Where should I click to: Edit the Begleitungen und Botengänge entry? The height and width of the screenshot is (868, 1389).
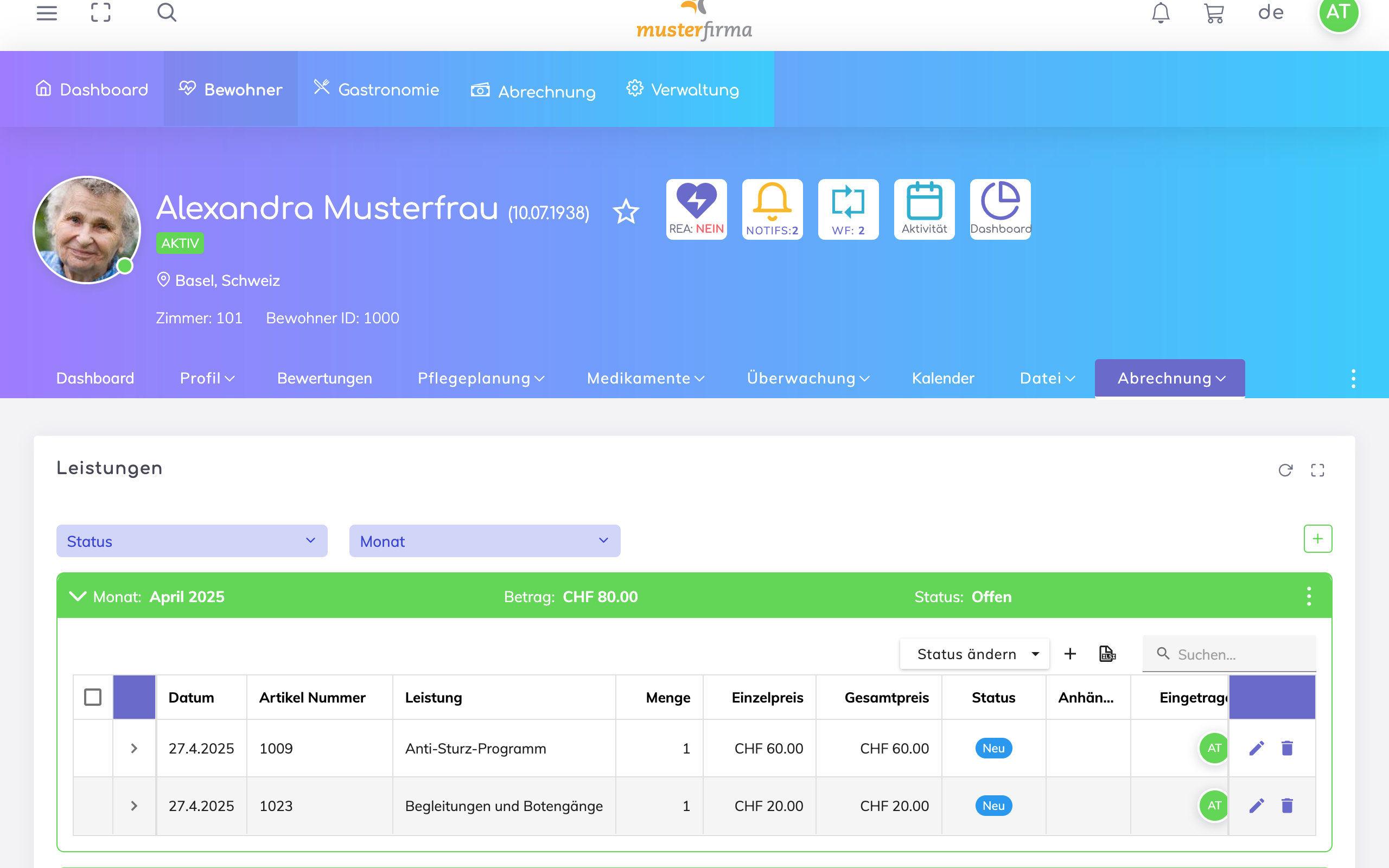1257,806
